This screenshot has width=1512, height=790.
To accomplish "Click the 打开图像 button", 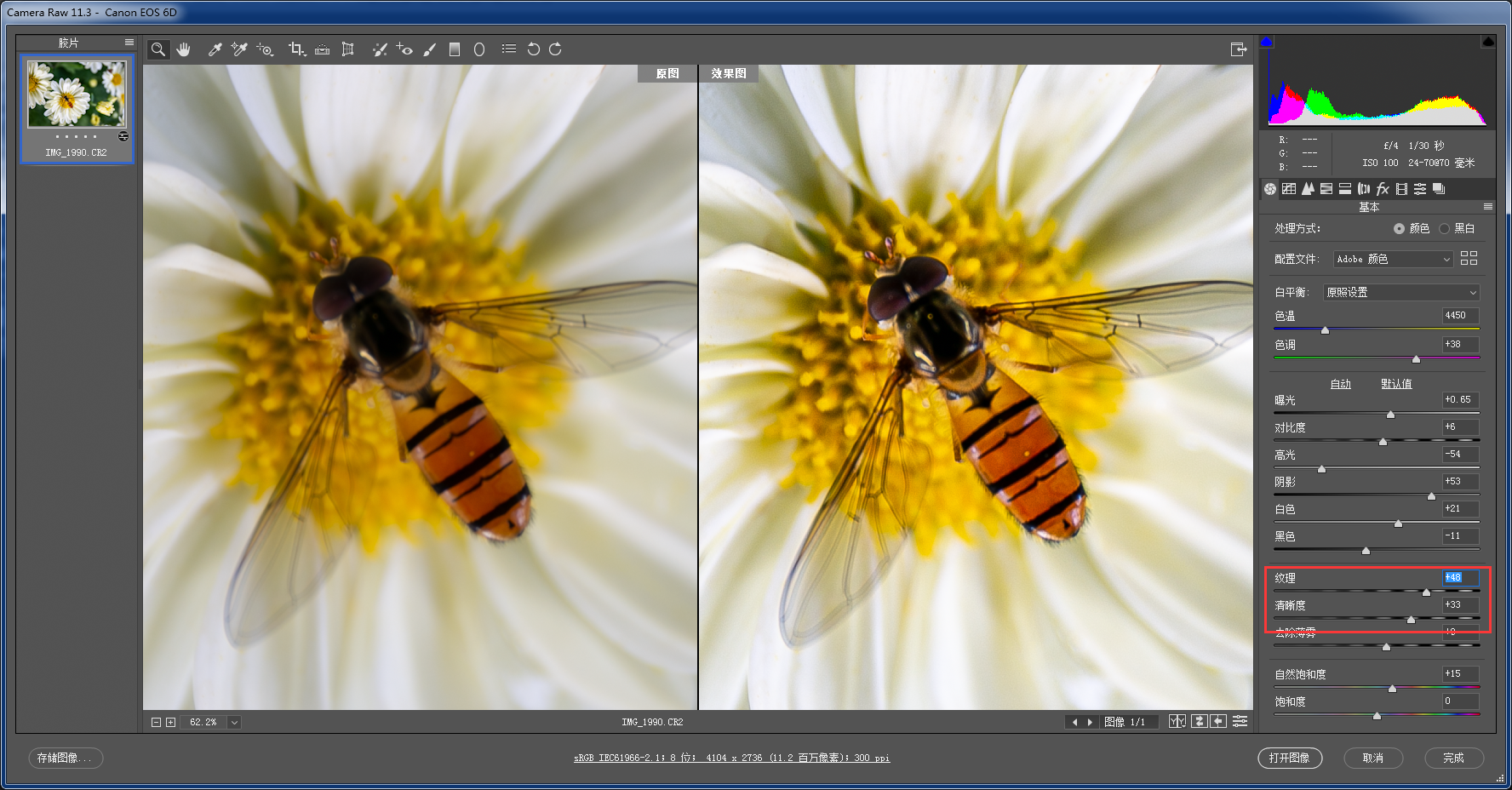I will click(1289, 758).
